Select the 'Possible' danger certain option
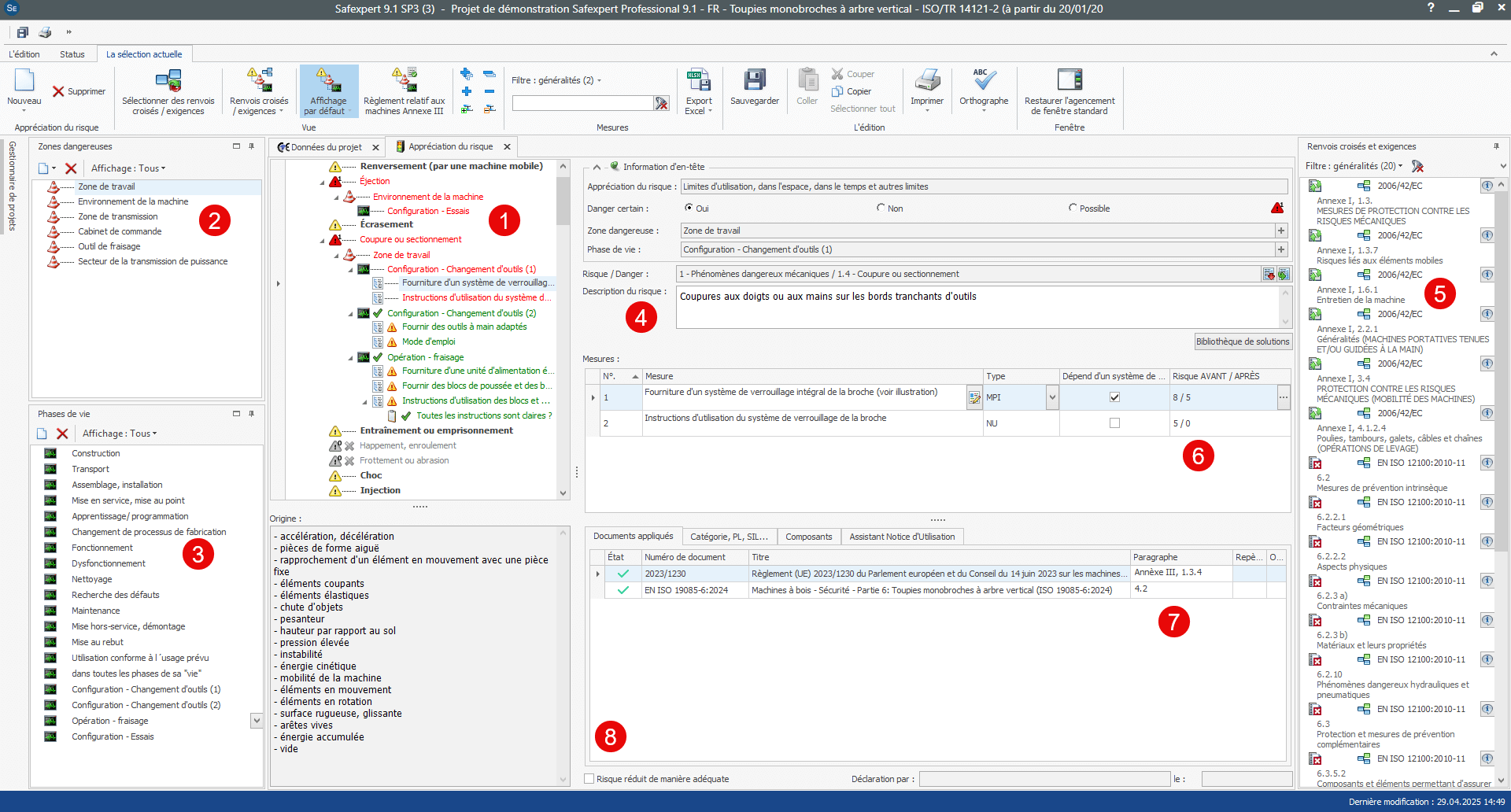 click(x=1073, y=209)
